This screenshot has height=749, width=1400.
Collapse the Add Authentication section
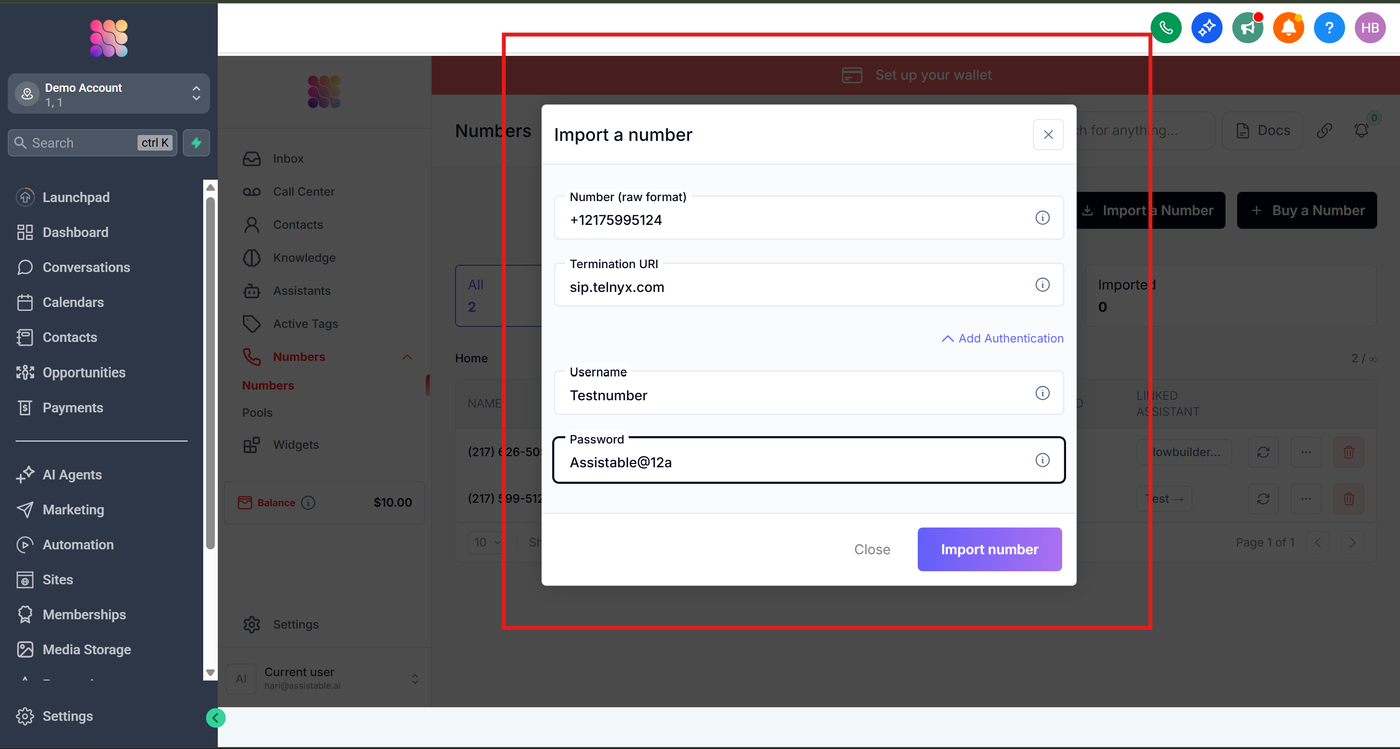point(1002,339)
